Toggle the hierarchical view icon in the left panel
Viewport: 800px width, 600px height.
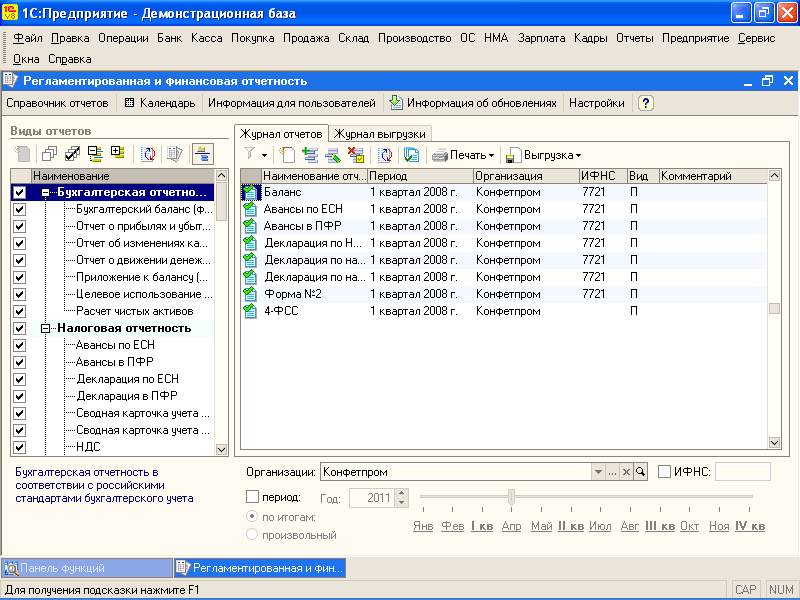(203, 154)
